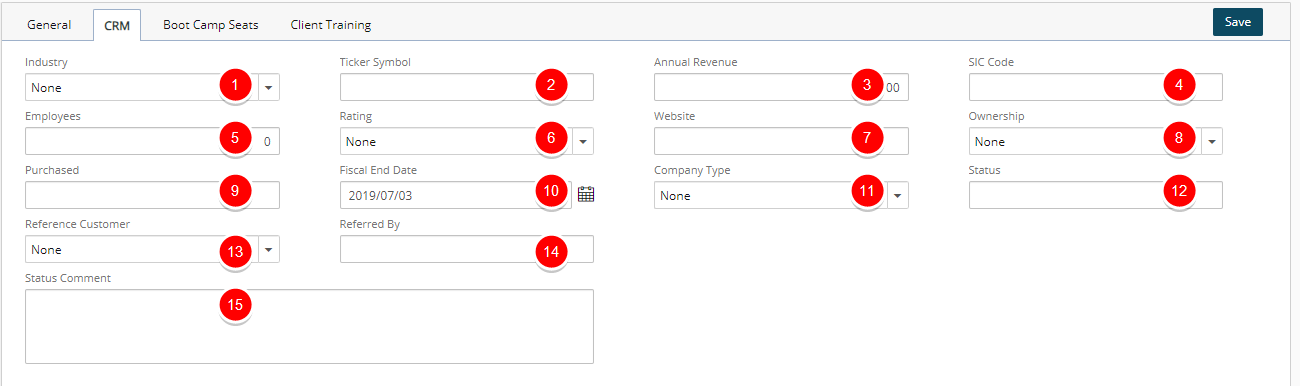Go to the Client Training tab
Image resolution: width=1300 pixels, height=386 pixels.
click(330, 24)
